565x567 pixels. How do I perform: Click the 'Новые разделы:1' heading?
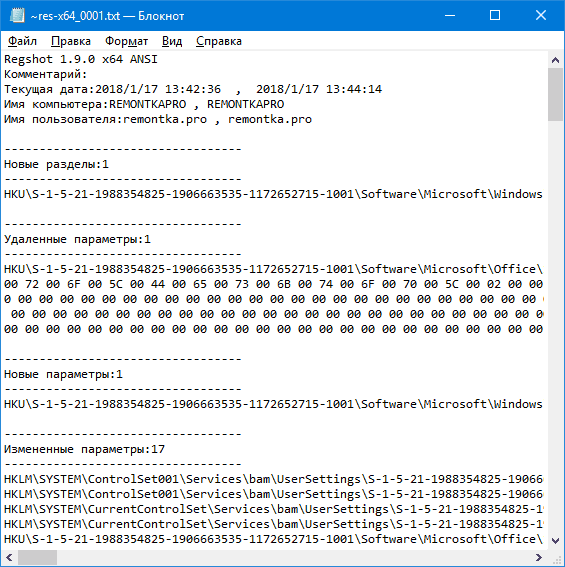[x=56, y=165]
